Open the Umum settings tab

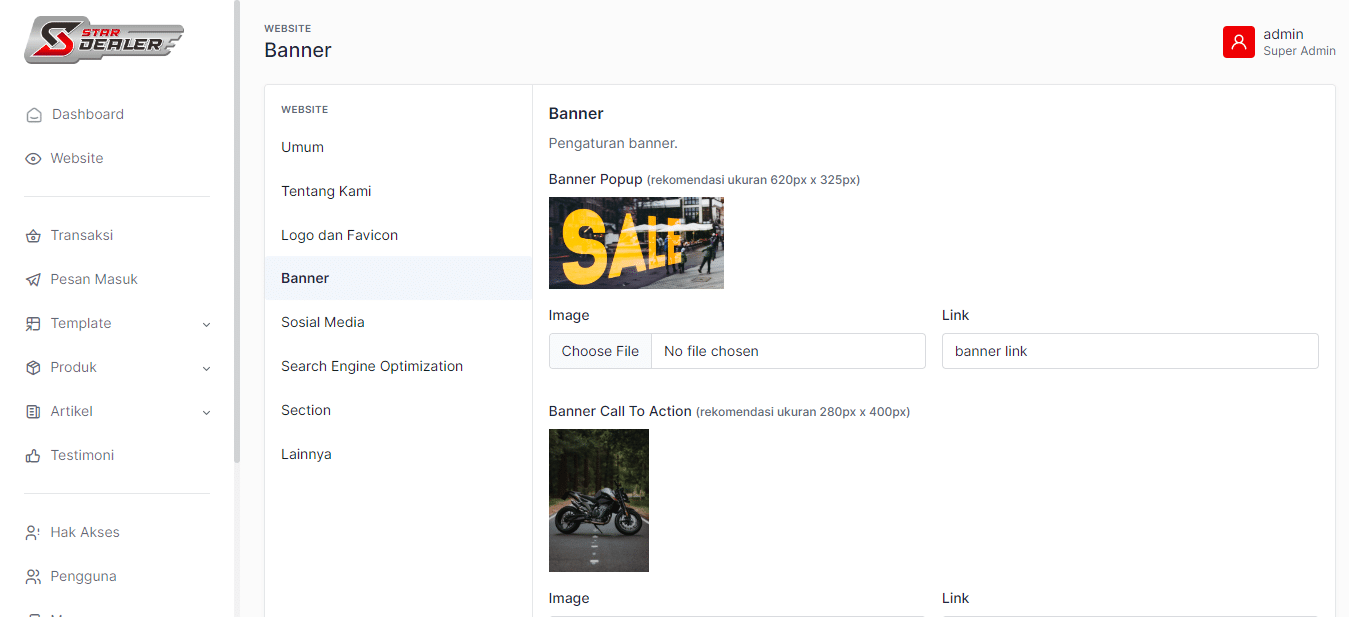tap(302, 147)
